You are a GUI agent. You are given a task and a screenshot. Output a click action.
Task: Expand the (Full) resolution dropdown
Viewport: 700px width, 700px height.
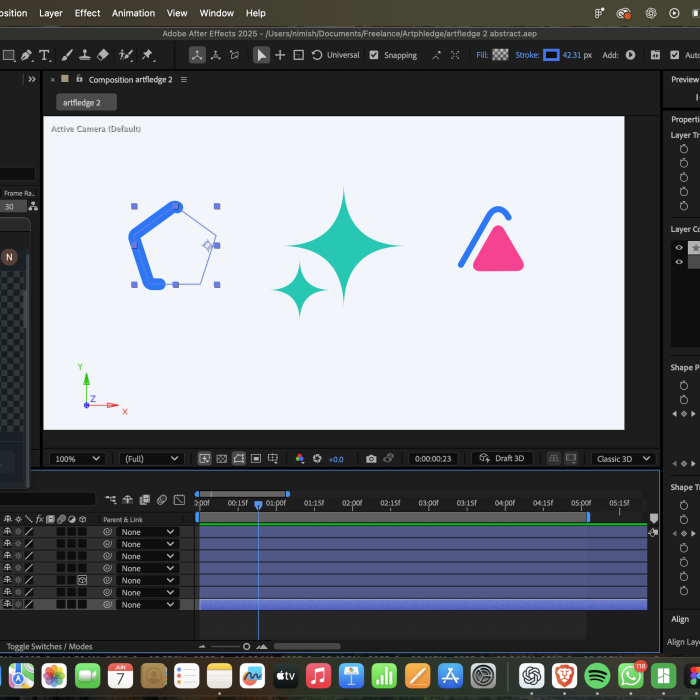click(151, 459)
